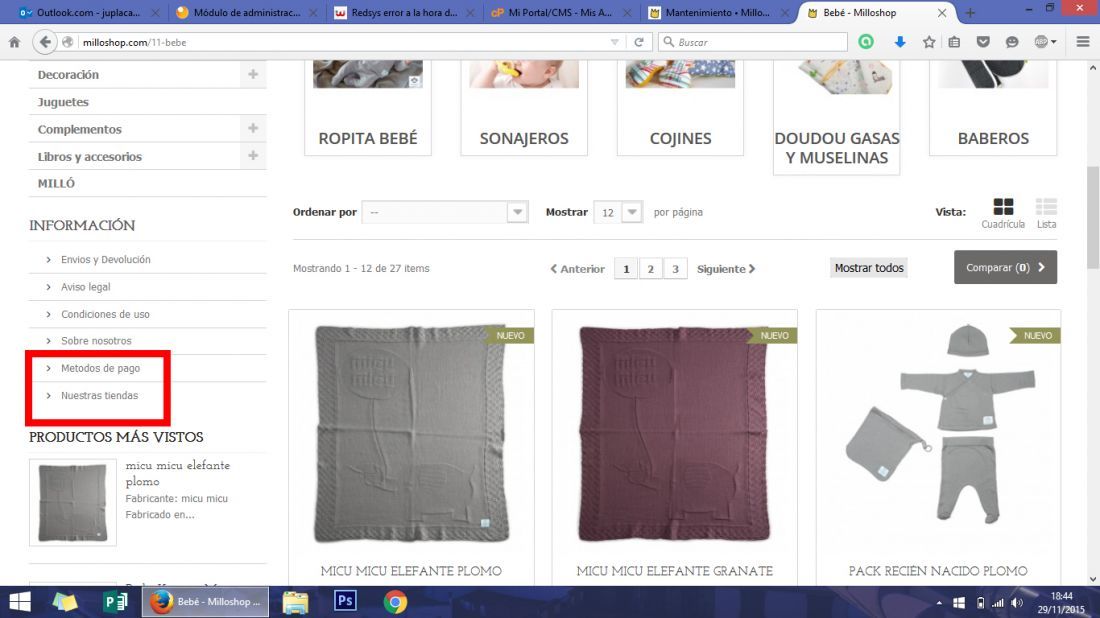Open MILLÓ category link
Viewport: 1100px width, 618px height.
[56, 183]
